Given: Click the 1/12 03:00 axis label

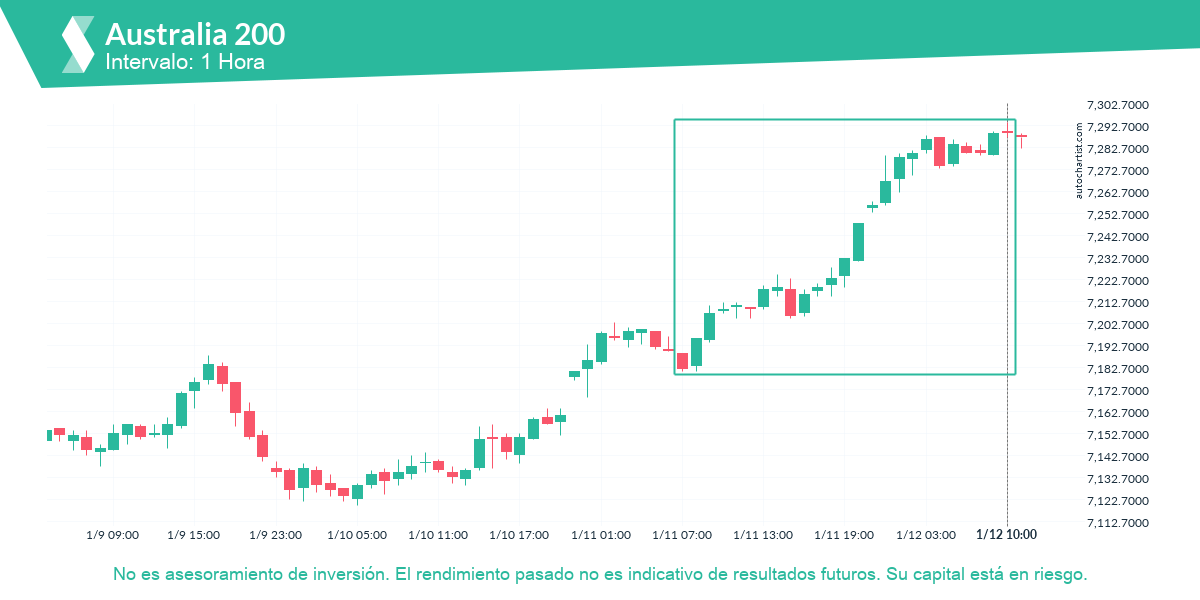Looking at the screenshot, I should 926,535.
